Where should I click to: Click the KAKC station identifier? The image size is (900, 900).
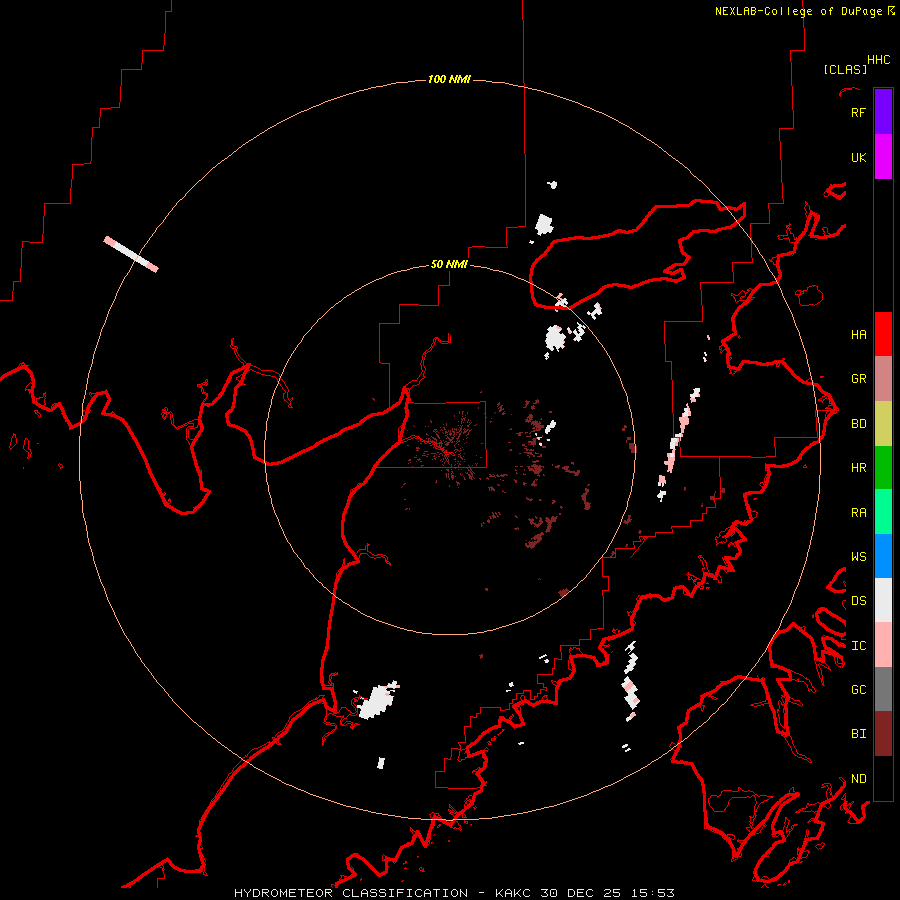pos(513,893)
